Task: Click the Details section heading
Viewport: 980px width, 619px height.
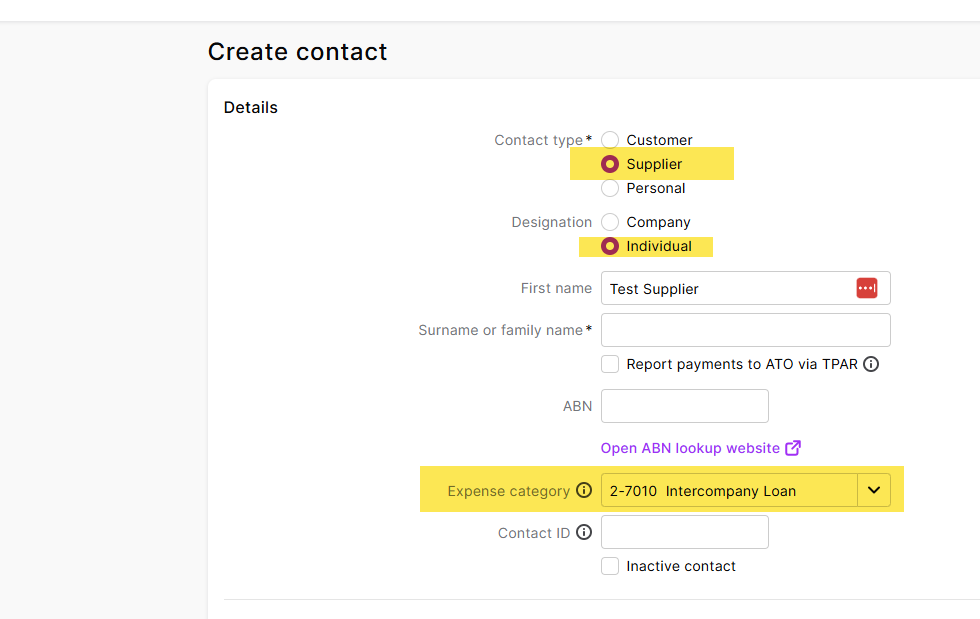Action: pyautogui.click(x=251, y=107)
